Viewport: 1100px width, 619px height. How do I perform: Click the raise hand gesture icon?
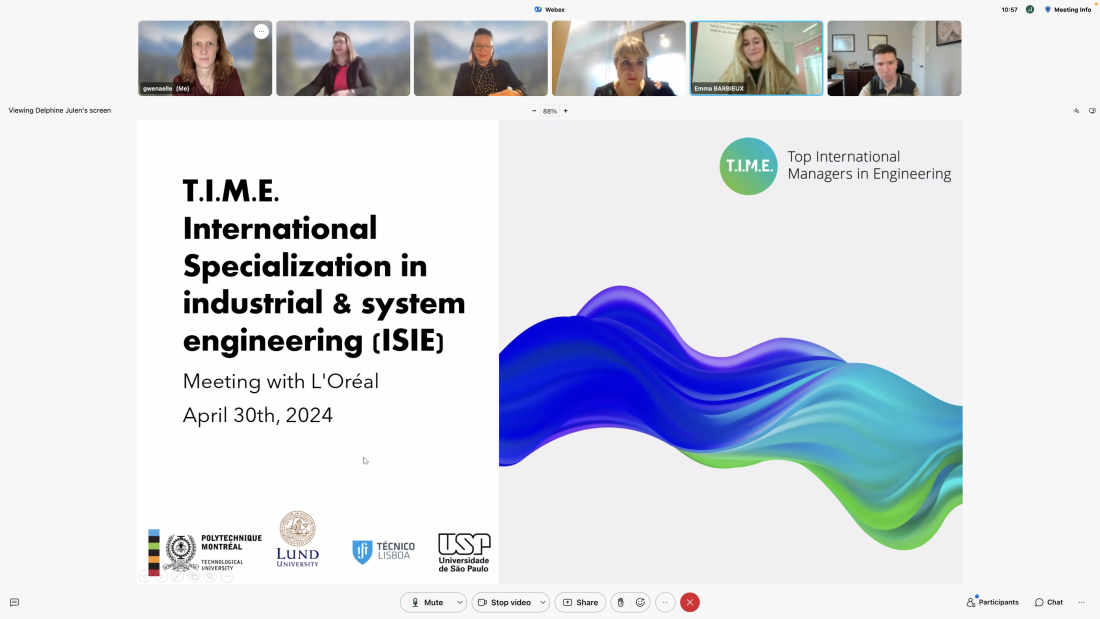coord(620,602)
